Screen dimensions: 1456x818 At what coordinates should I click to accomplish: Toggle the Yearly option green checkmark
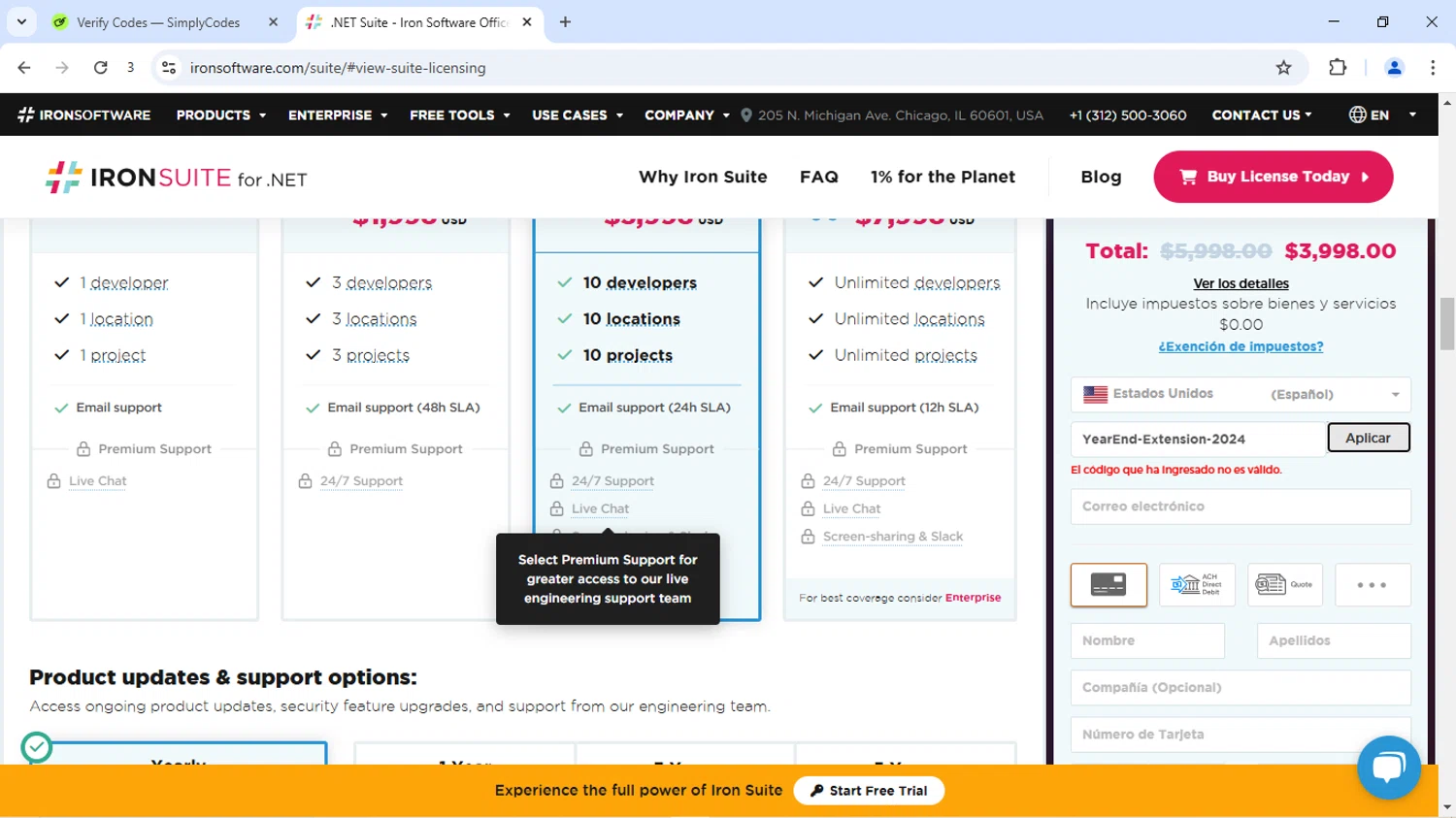[37, 747]
